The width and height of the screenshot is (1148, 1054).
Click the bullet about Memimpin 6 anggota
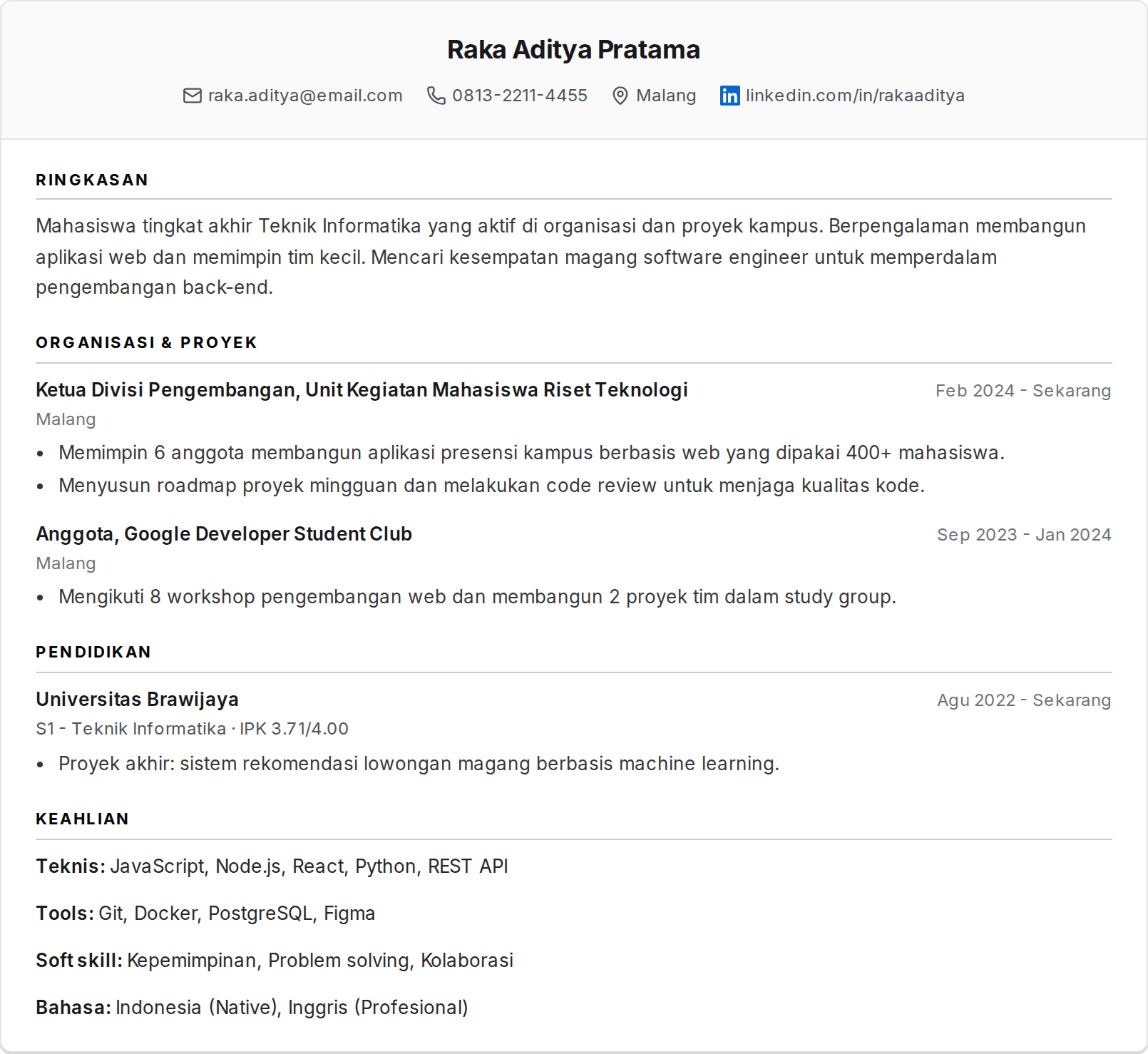(531, 453)
